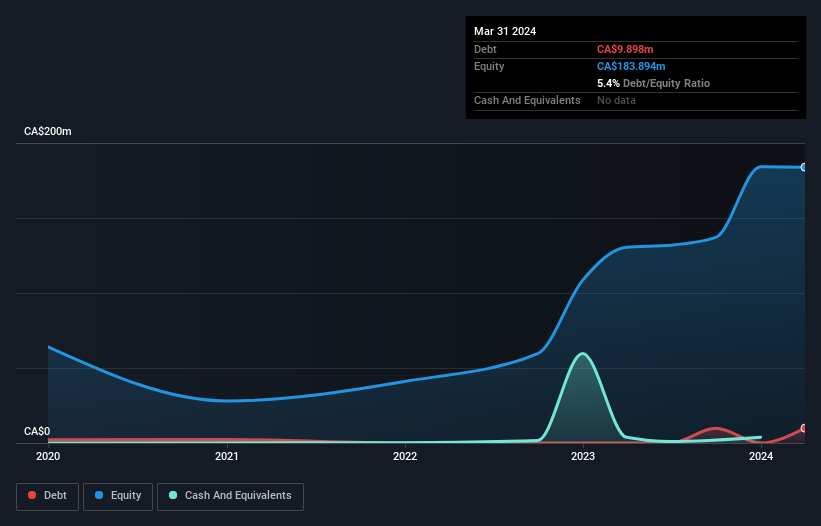
Task: Click the Cash And Equivalents tooltip row label
Action: [527, 100]
